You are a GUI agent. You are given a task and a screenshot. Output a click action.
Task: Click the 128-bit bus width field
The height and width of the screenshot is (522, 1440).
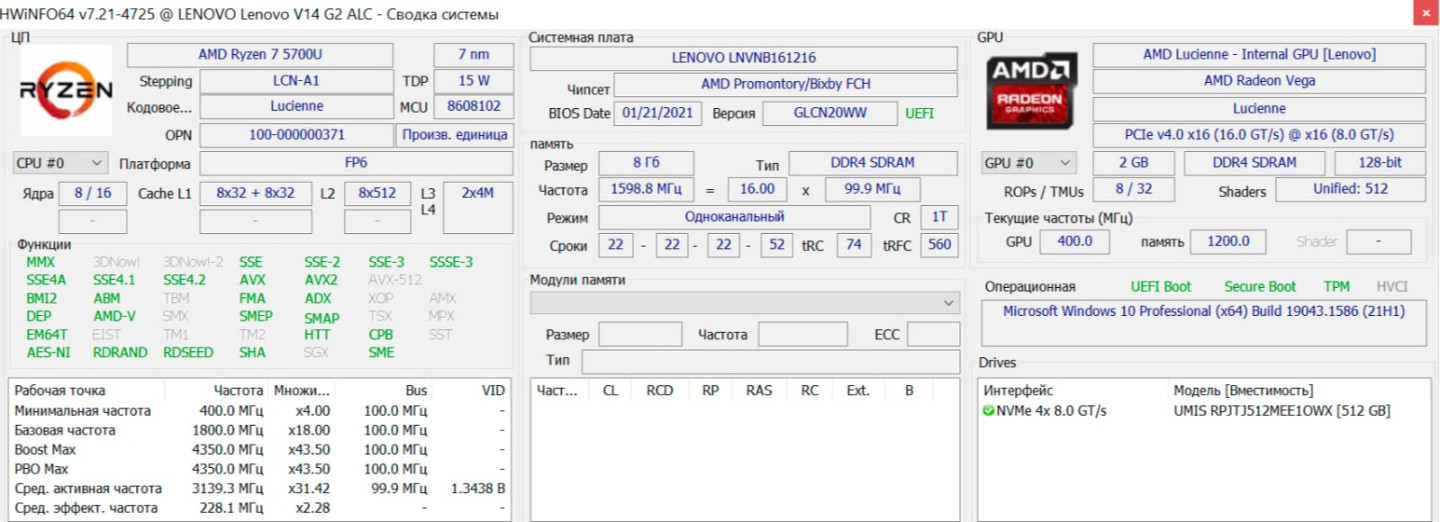pyautogui.click(x=1380, y=162)
